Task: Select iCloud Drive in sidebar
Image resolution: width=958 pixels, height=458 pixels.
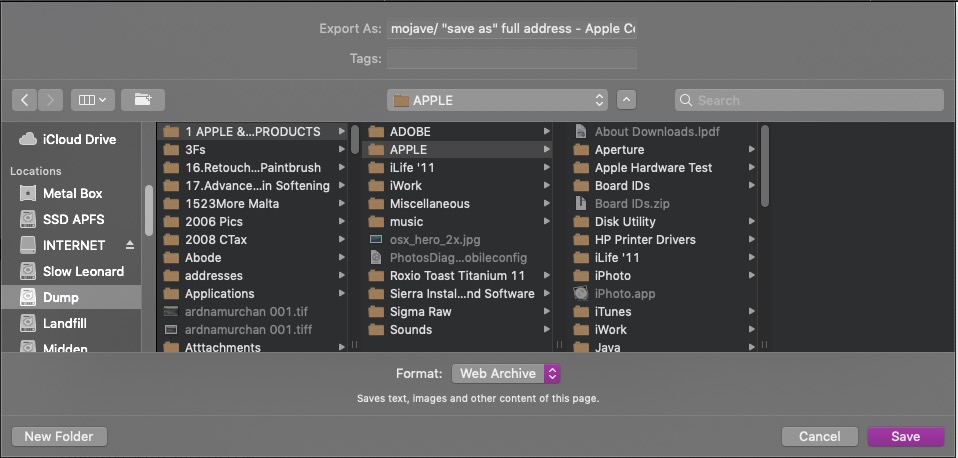Action: (x=79, y=139)
